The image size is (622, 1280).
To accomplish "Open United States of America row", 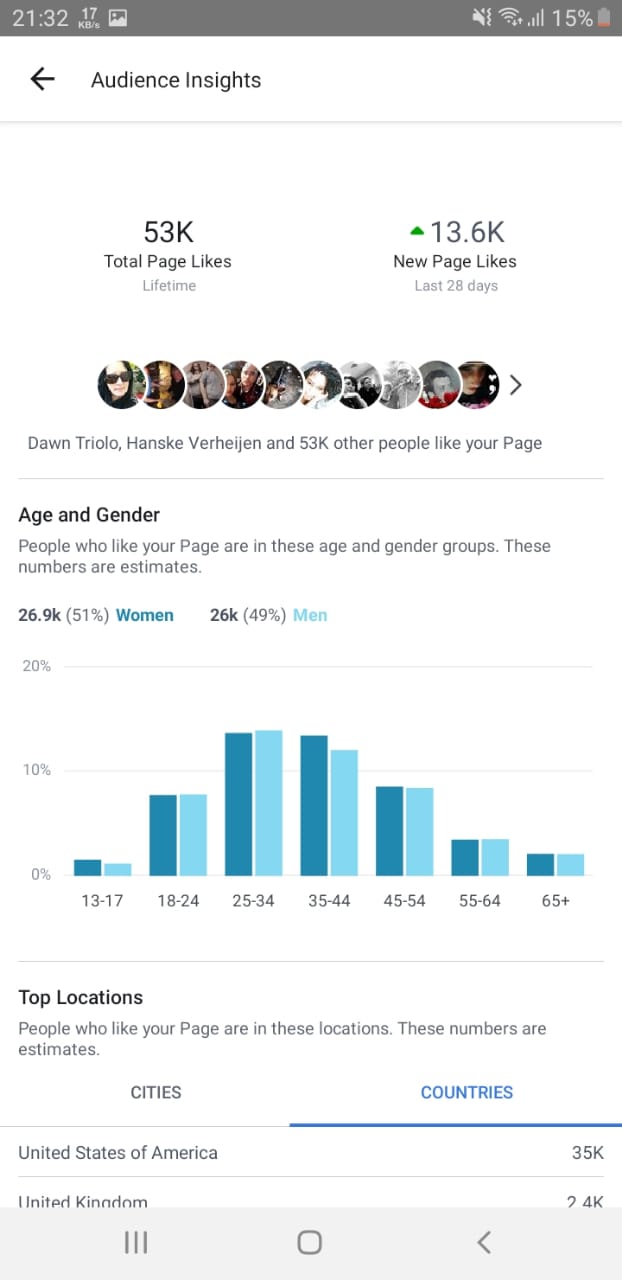I will point(311,1153).
